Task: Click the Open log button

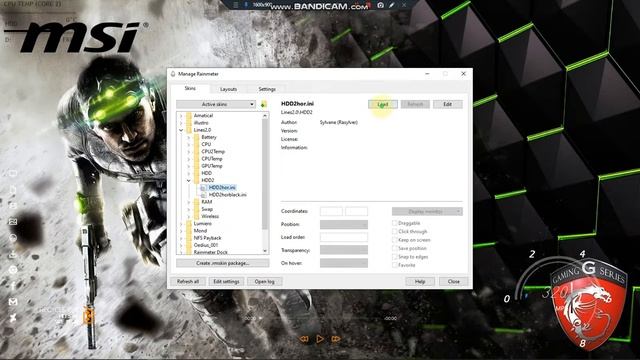Action: [264, 282]
